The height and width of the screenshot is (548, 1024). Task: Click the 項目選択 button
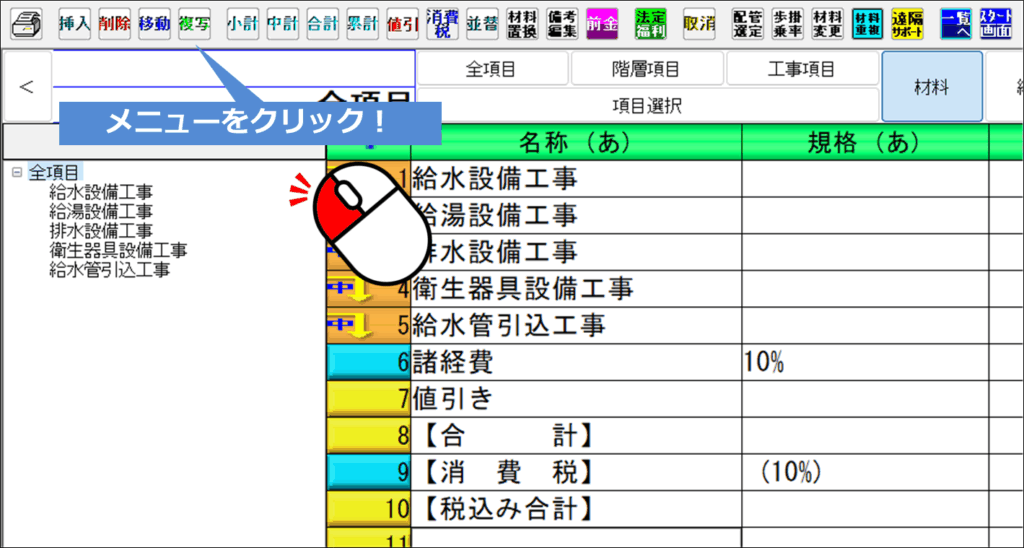coord(646,105)
